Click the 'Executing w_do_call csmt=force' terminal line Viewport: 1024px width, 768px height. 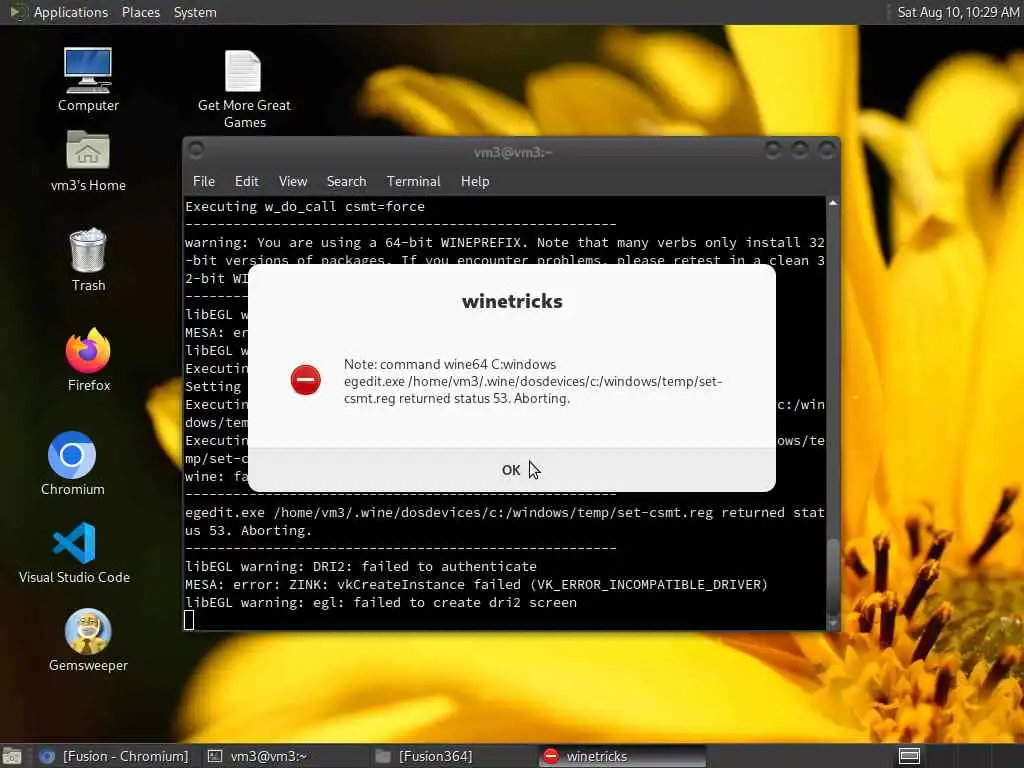click(305, 206)
